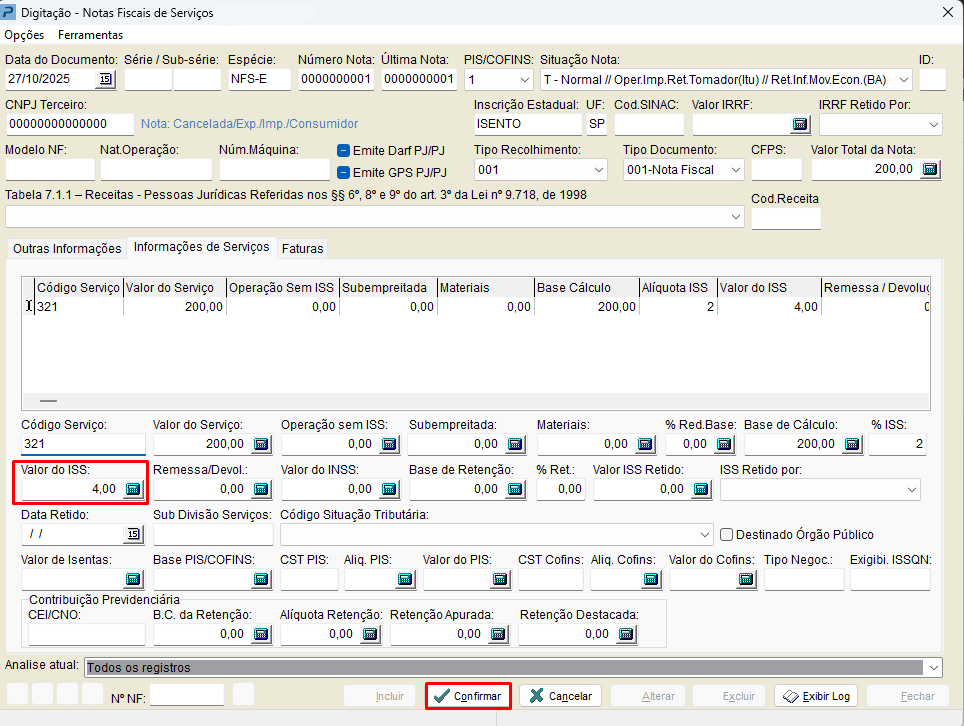This screenshot has width=964, height=726.
Task: Open calculator for Valor do ISS field
Action: click(x=133, y=489)
